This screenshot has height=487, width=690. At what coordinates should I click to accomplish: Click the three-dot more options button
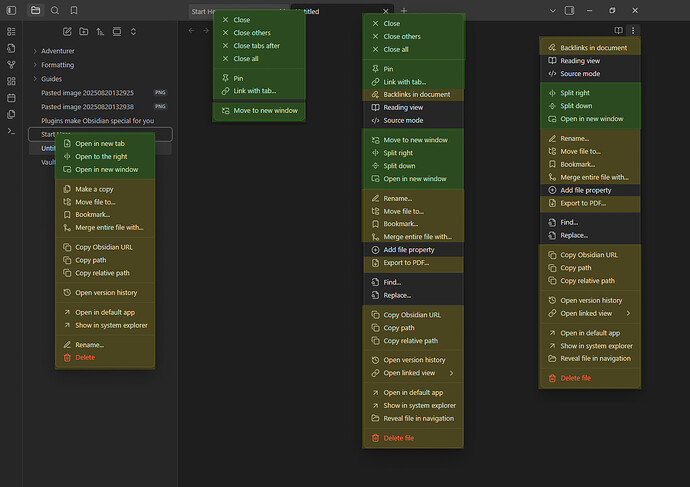coord(633,31)
